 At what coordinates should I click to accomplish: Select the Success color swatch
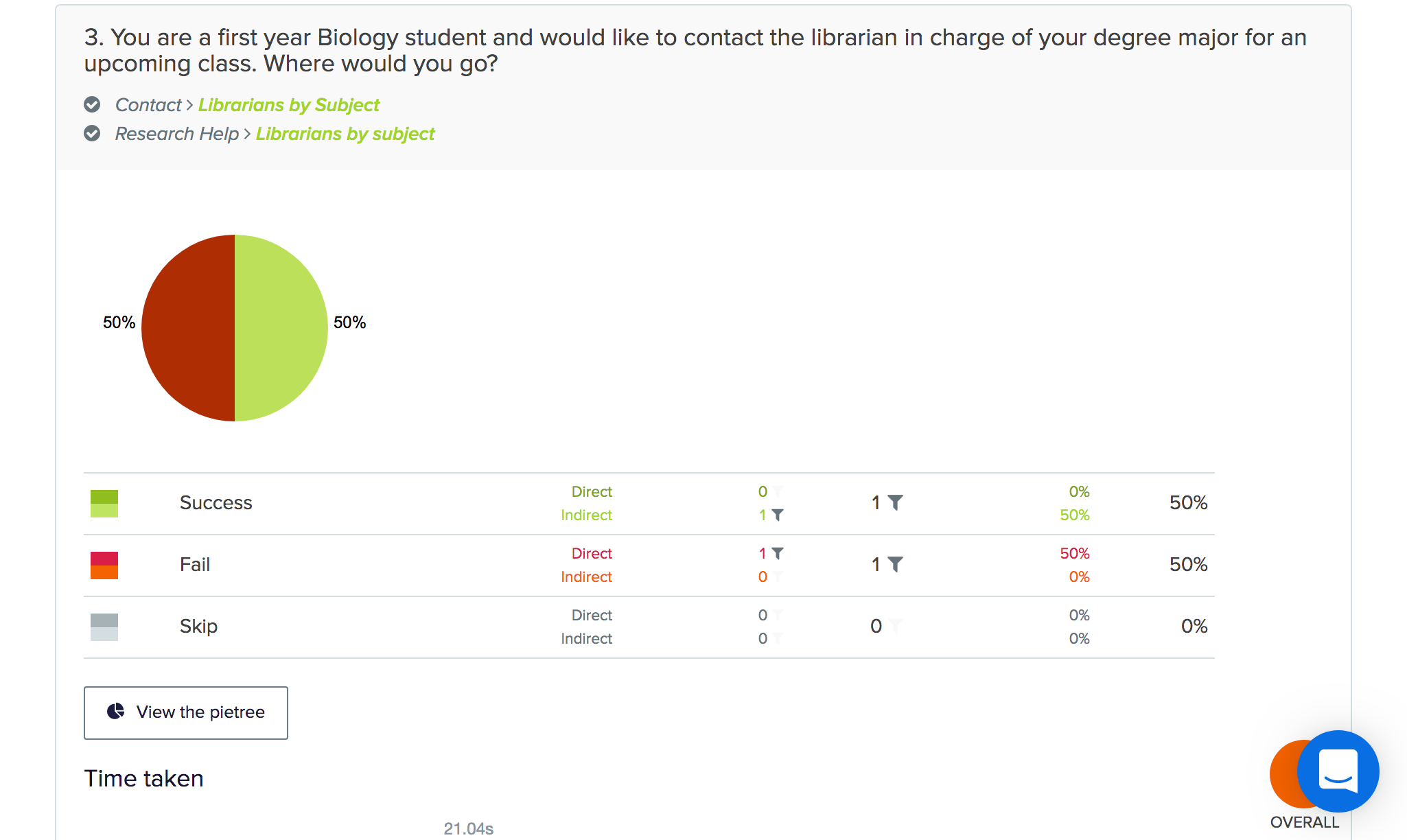pyautogui.click(x=104, y=504)
